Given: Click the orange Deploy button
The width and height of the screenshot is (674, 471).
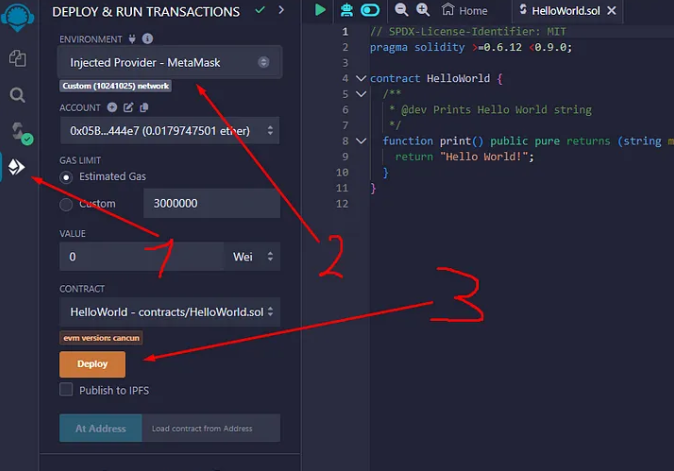Looking at the screenshot, I should tap(92, 364).
